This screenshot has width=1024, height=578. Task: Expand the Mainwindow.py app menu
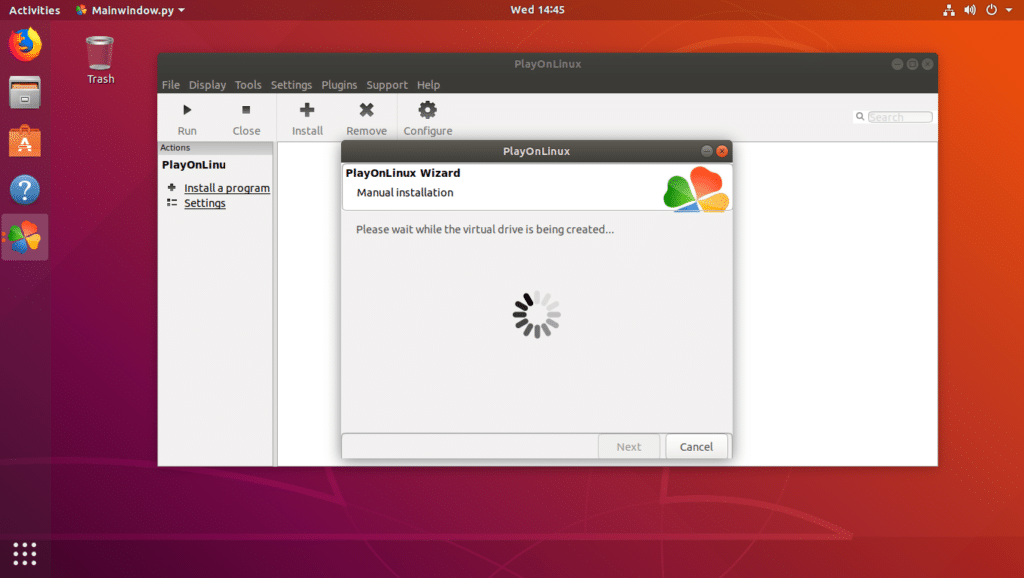click(x=131, y=10)
